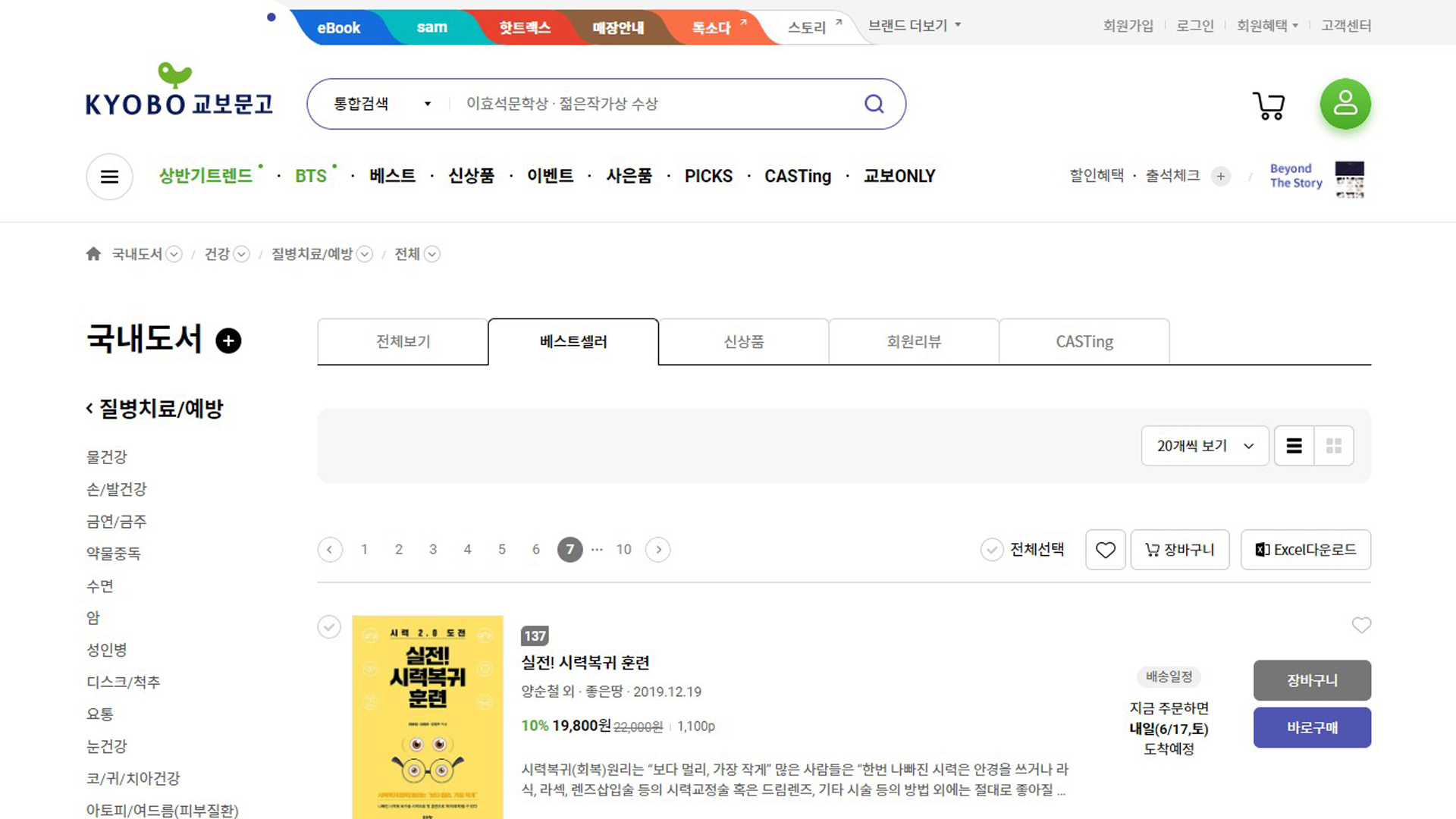Click the Excel다운로드 button

tap(1305, 550)
